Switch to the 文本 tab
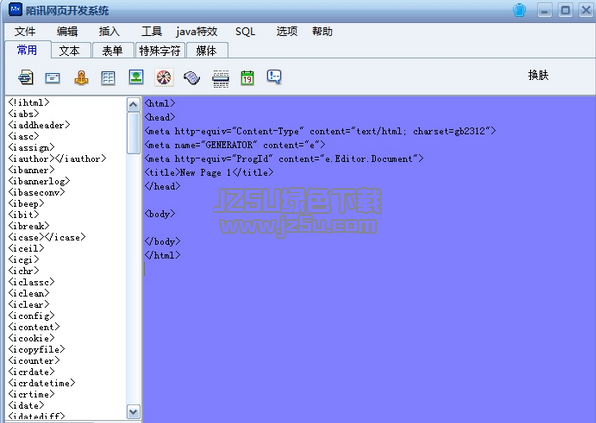The height and width of the screenshot is (423, 596). point(71,51)
